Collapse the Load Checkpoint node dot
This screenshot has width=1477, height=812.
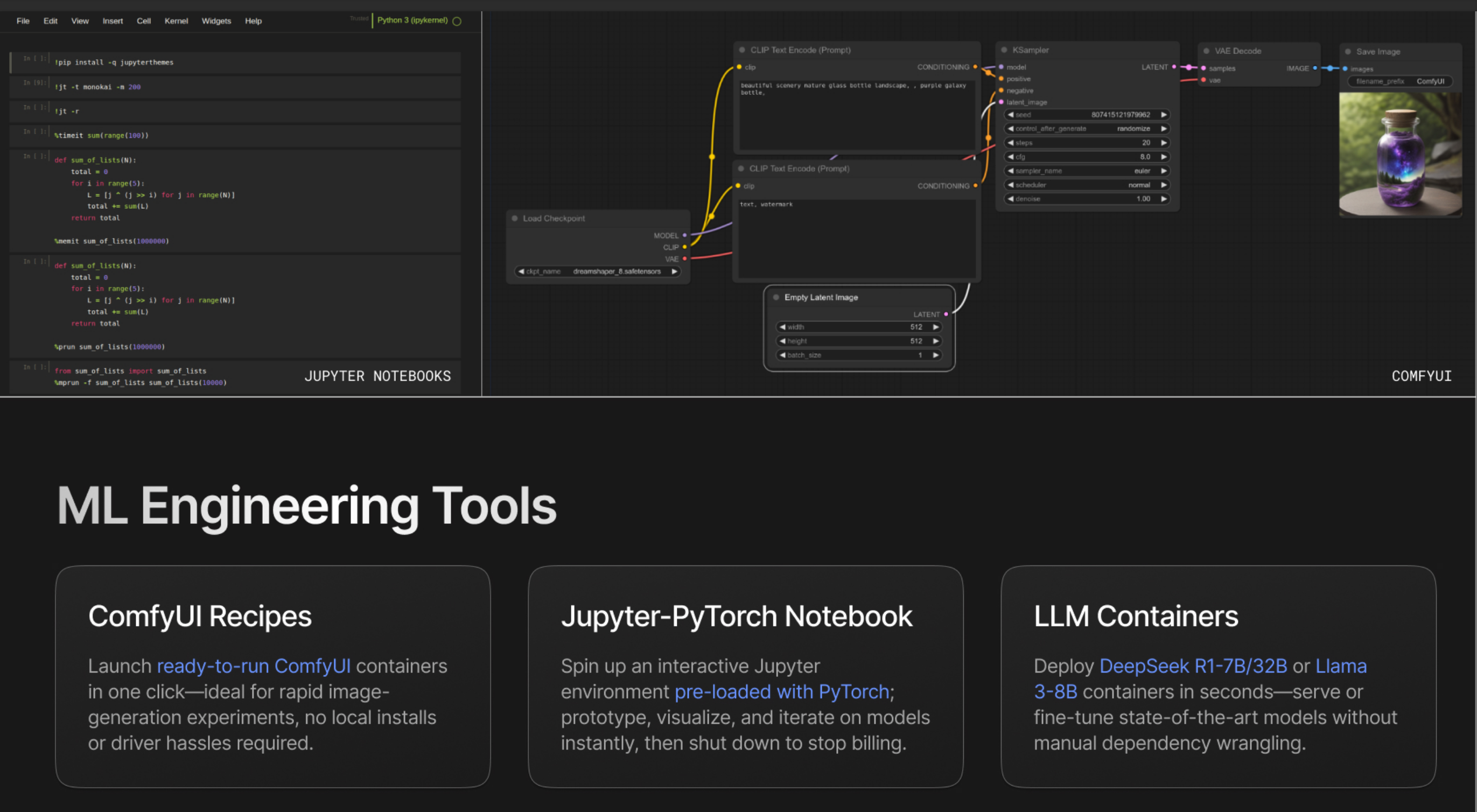(515, 219)
